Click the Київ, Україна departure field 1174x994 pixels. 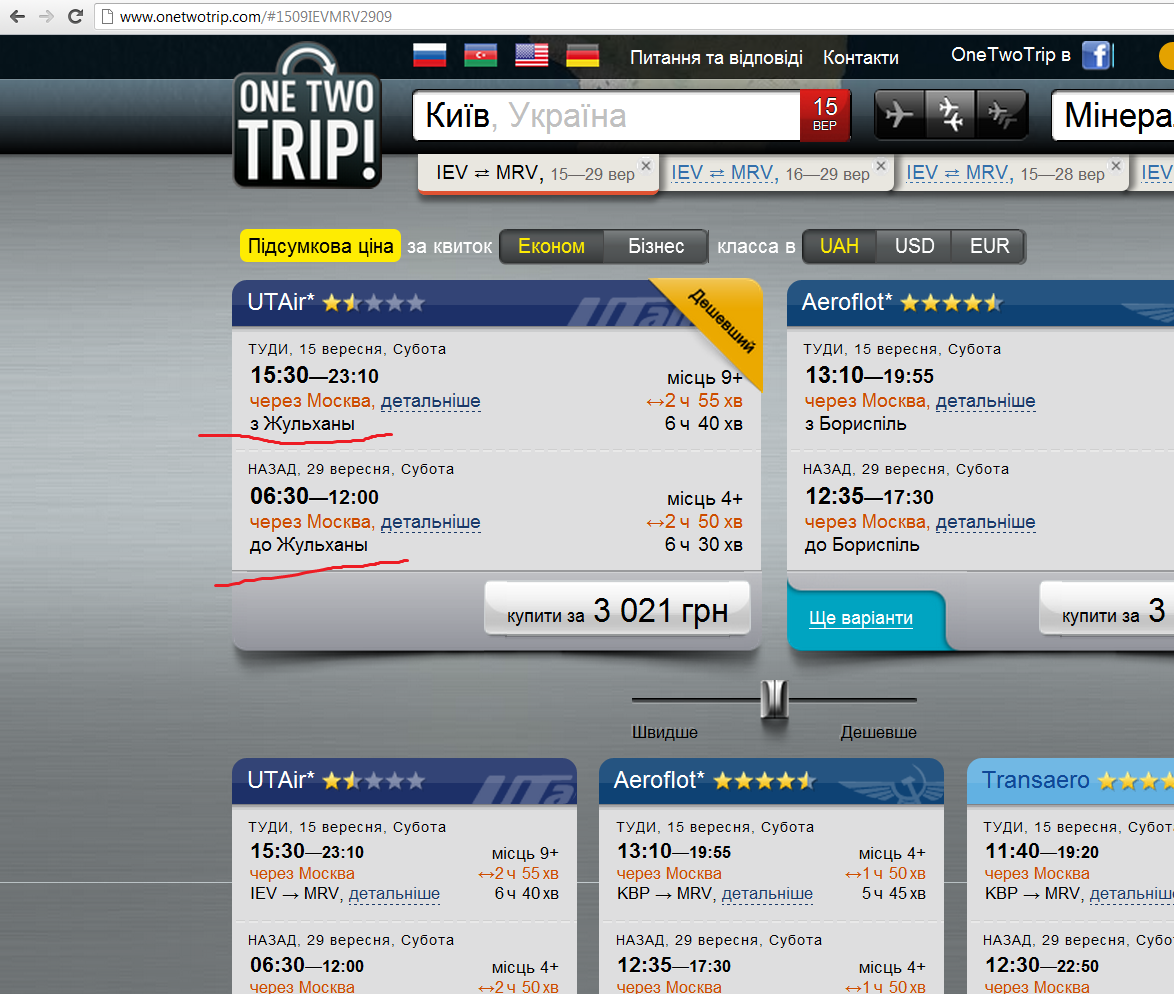[x=606, y=115]
